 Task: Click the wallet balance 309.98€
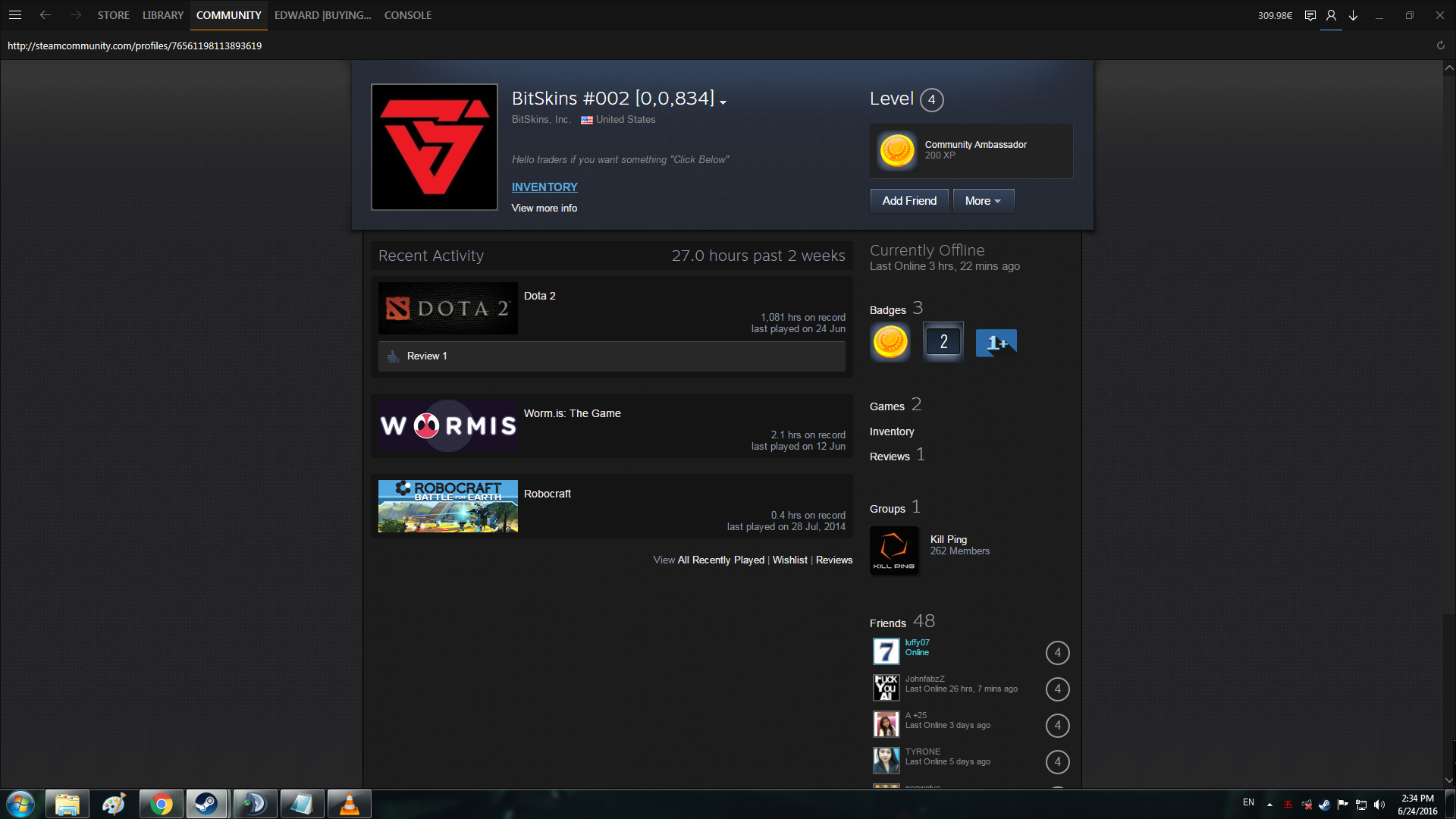point(1275,15)
